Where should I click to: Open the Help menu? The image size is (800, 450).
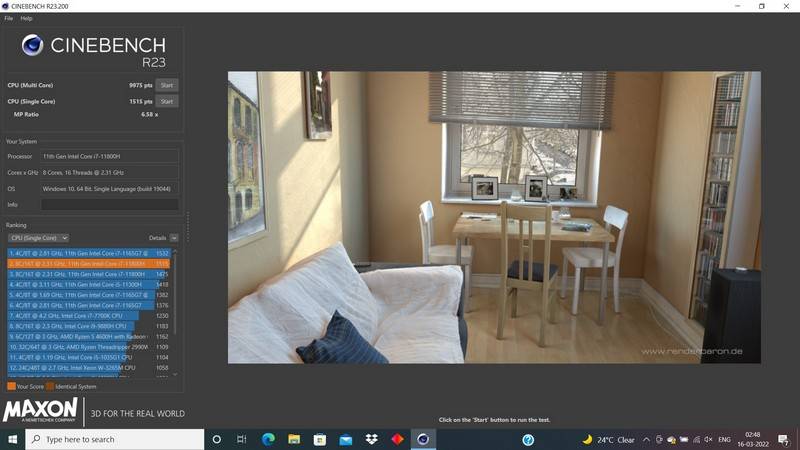(26, 18)
